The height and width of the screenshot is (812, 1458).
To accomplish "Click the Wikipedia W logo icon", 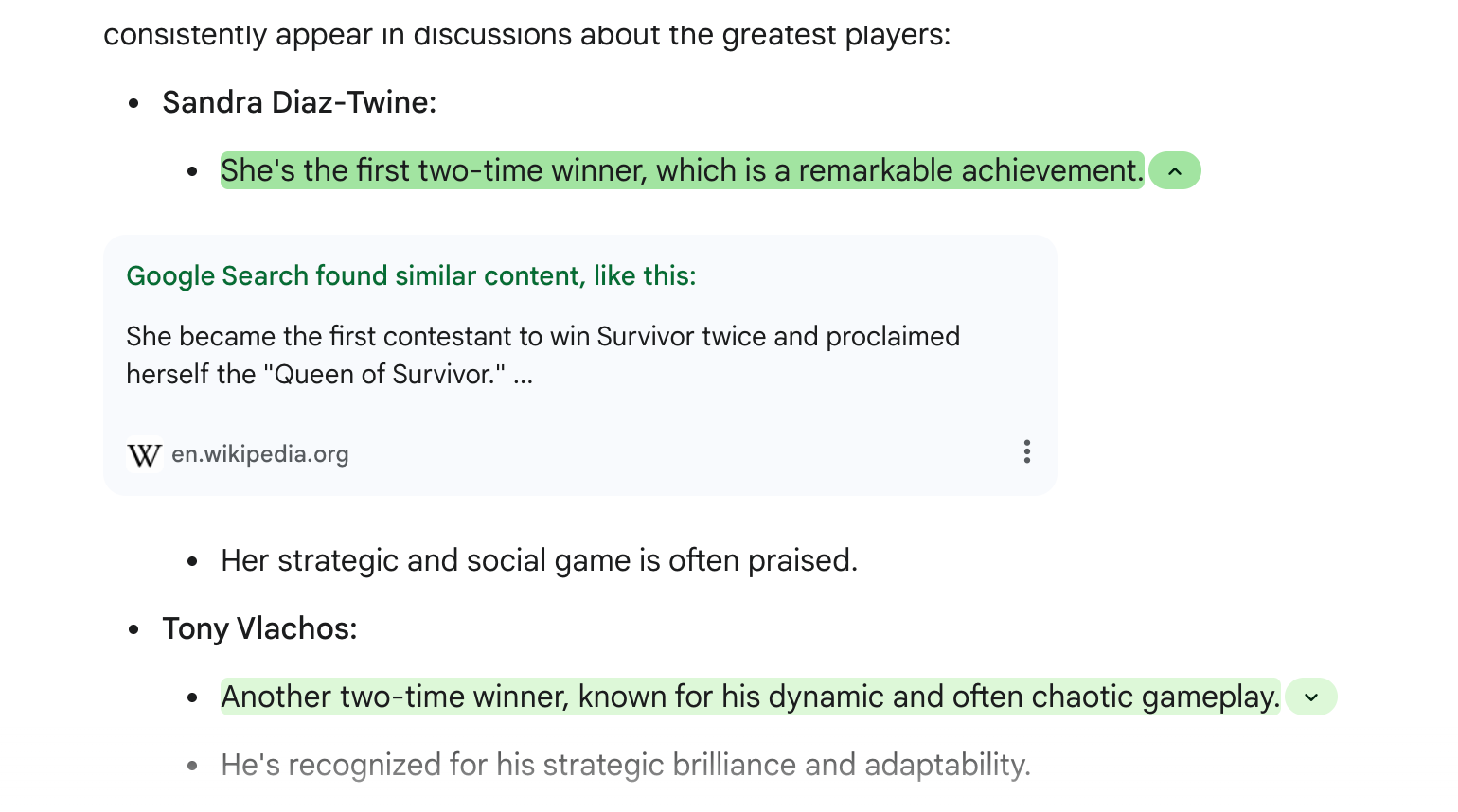I will point(144,455).
